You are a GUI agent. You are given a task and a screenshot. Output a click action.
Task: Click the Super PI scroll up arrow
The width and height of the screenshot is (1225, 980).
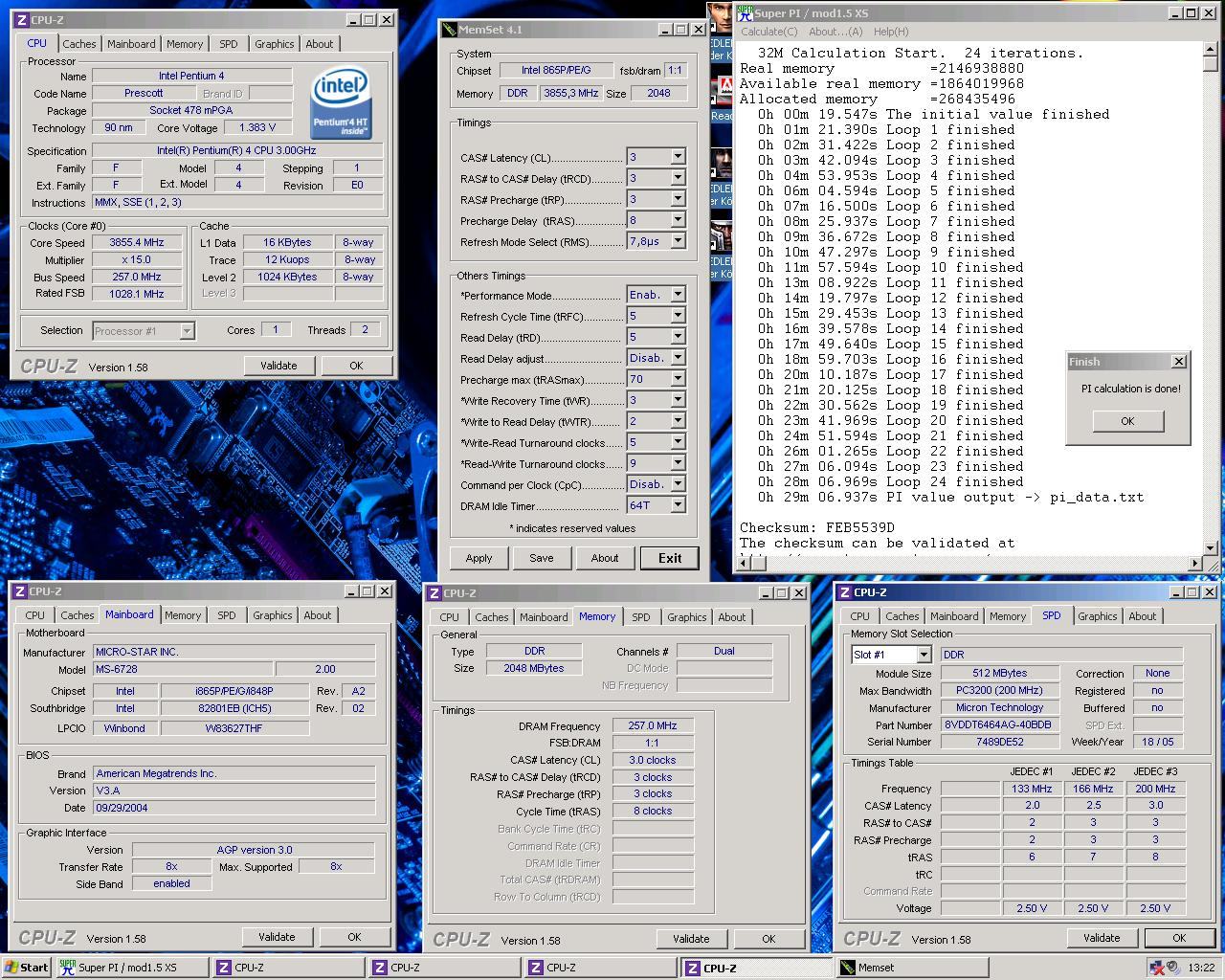(1211, 49)
